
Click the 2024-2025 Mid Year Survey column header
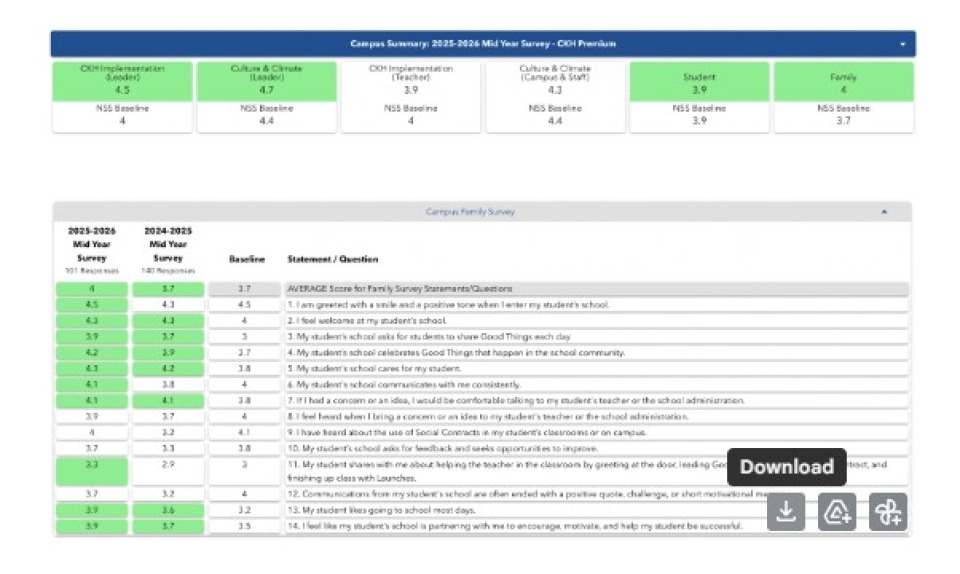[168, 248]
